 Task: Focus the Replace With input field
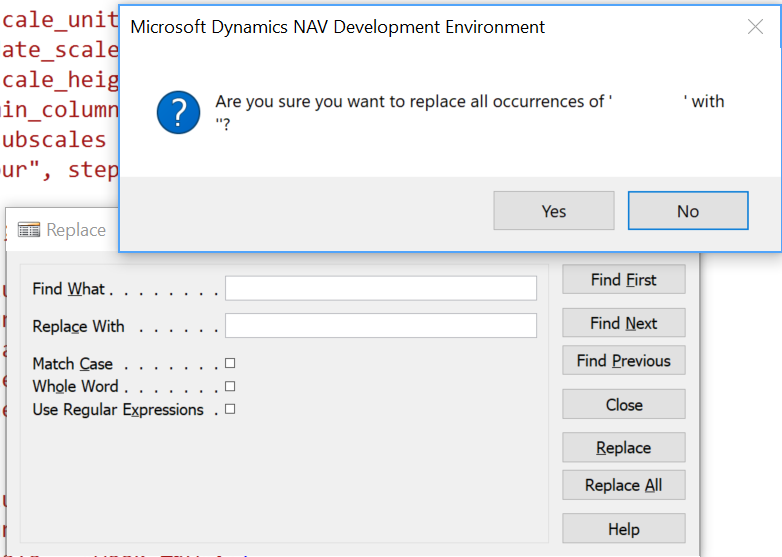point(381,326)
